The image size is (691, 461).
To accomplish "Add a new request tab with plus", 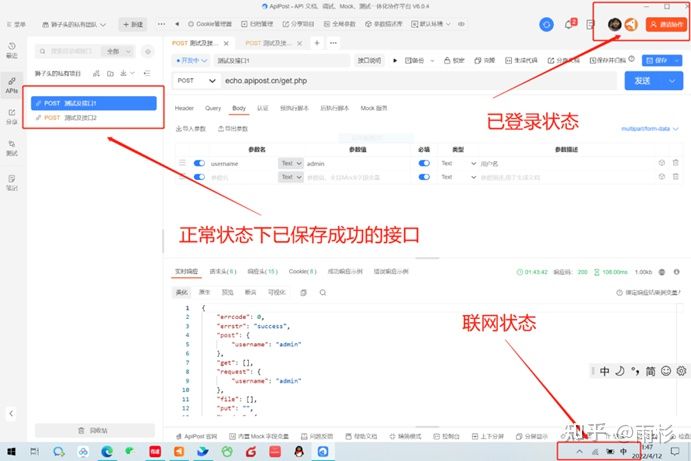I will click(317, 43).
